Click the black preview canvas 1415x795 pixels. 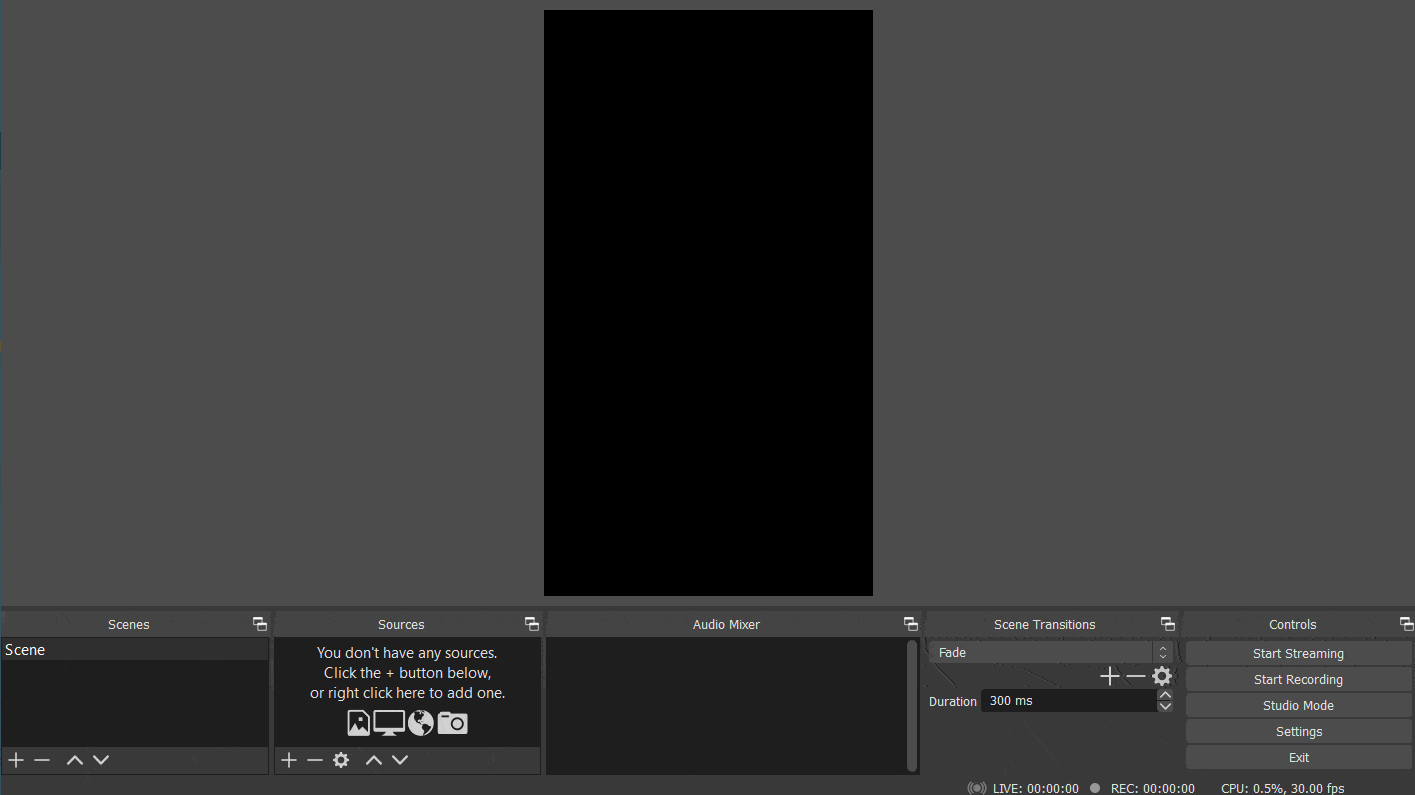click(x=708, y=303)
